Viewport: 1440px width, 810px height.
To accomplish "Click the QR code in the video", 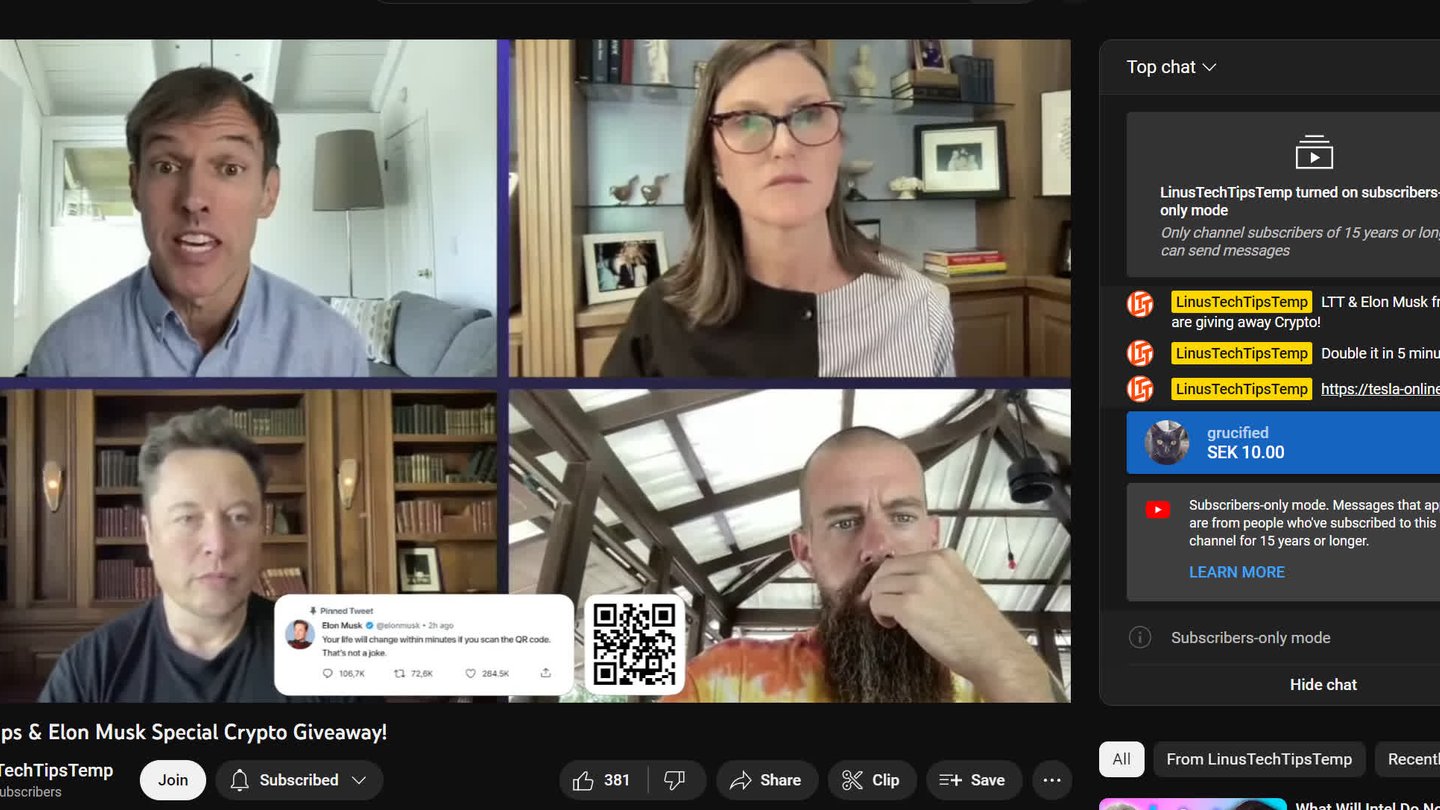I will click(634, 645).
